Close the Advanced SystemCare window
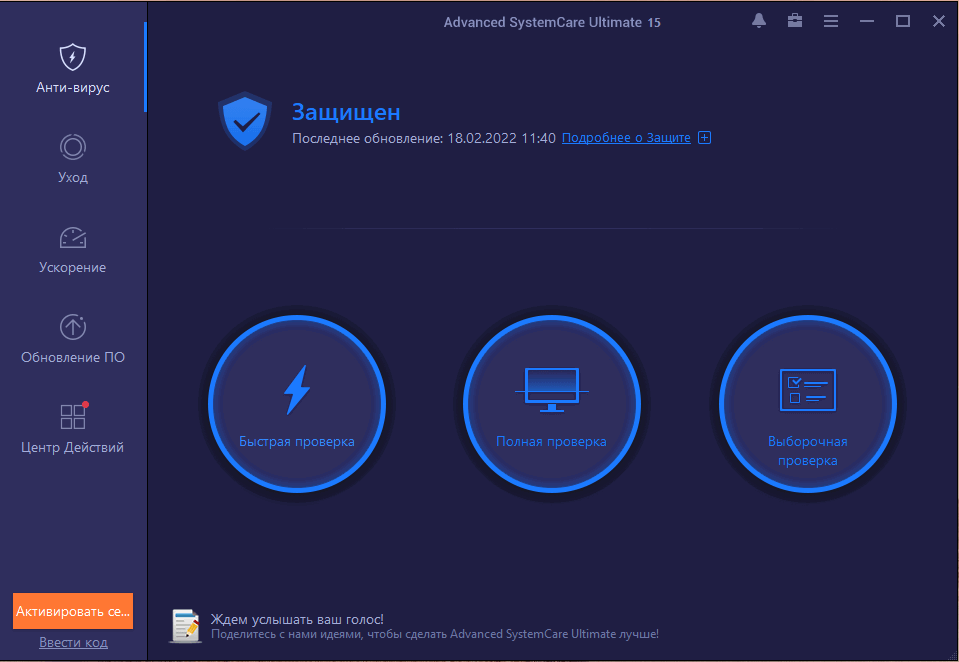The height and width of the screenshot is (662, 959). [939, 21]
